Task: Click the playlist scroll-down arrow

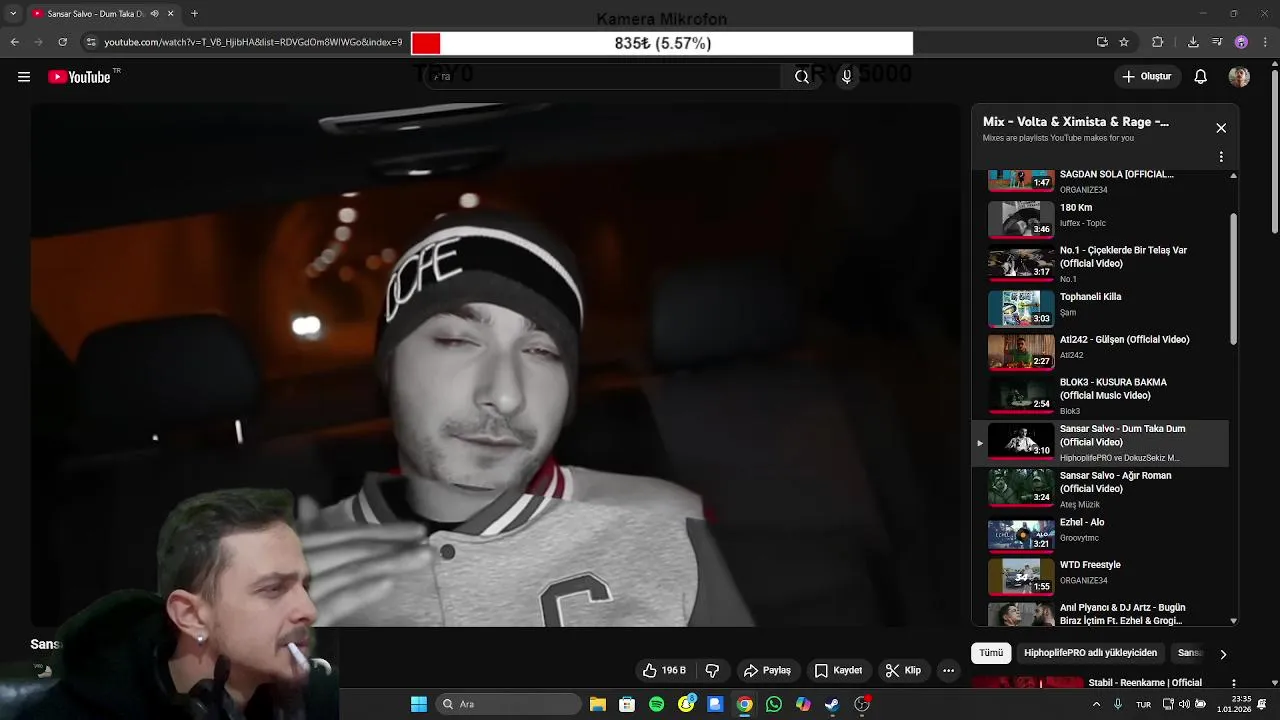Action: pyautogui.click(x=1233, y=621)
